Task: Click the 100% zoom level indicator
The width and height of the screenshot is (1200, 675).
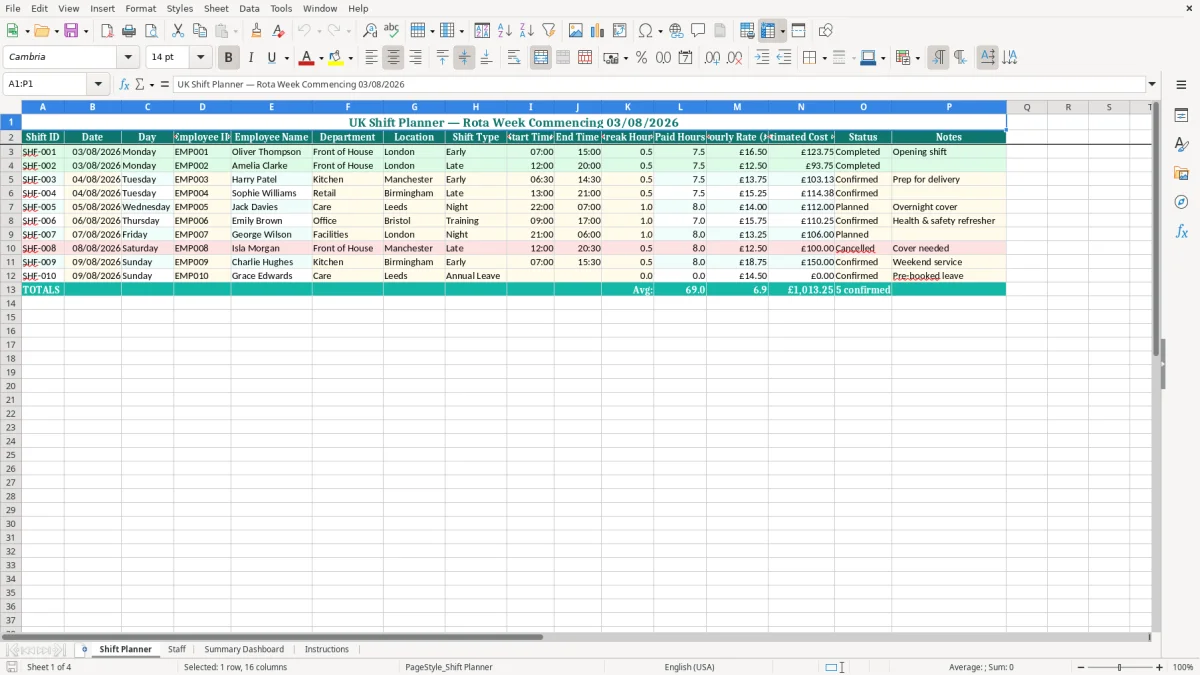Action: tap(1183, 667)
